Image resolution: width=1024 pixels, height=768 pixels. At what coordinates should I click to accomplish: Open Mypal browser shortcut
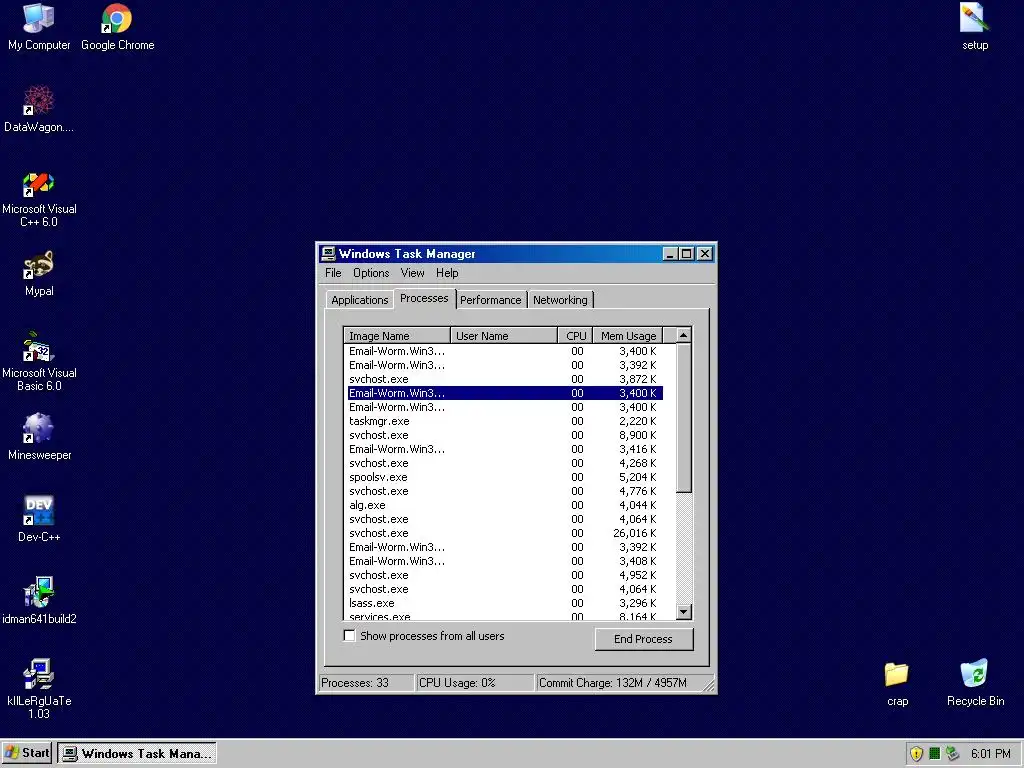pyautogui.click(x=39, y=274)
